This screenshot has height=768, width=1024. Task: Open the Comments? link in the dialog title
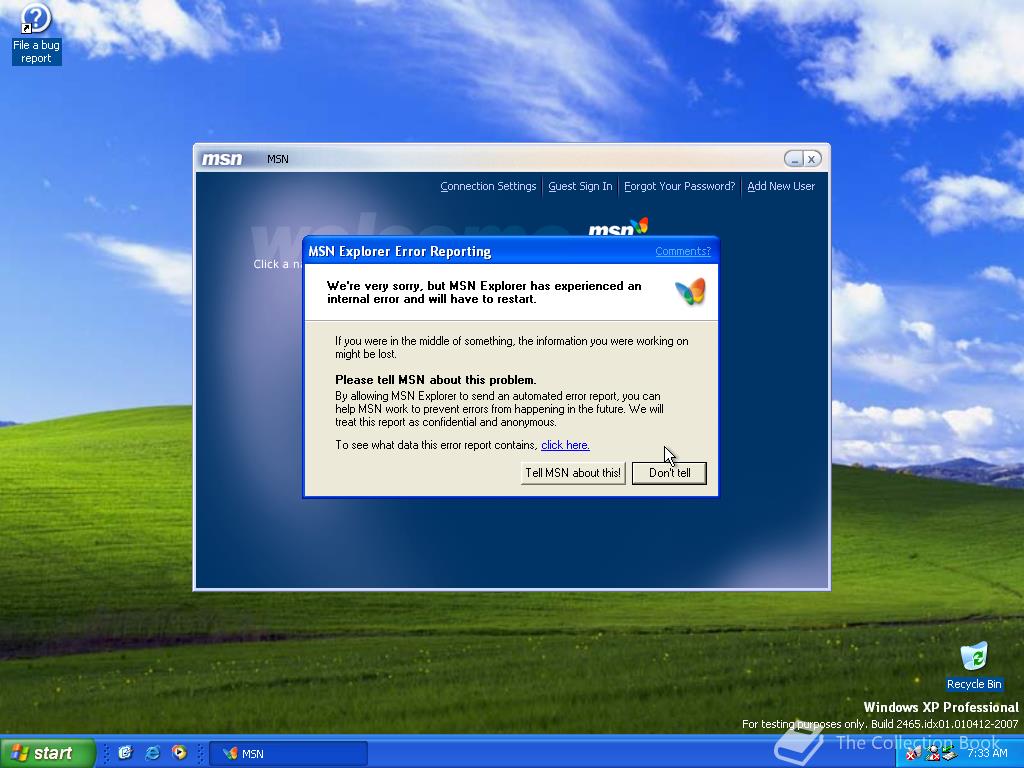pyautogui.click(x=682, y=251)
